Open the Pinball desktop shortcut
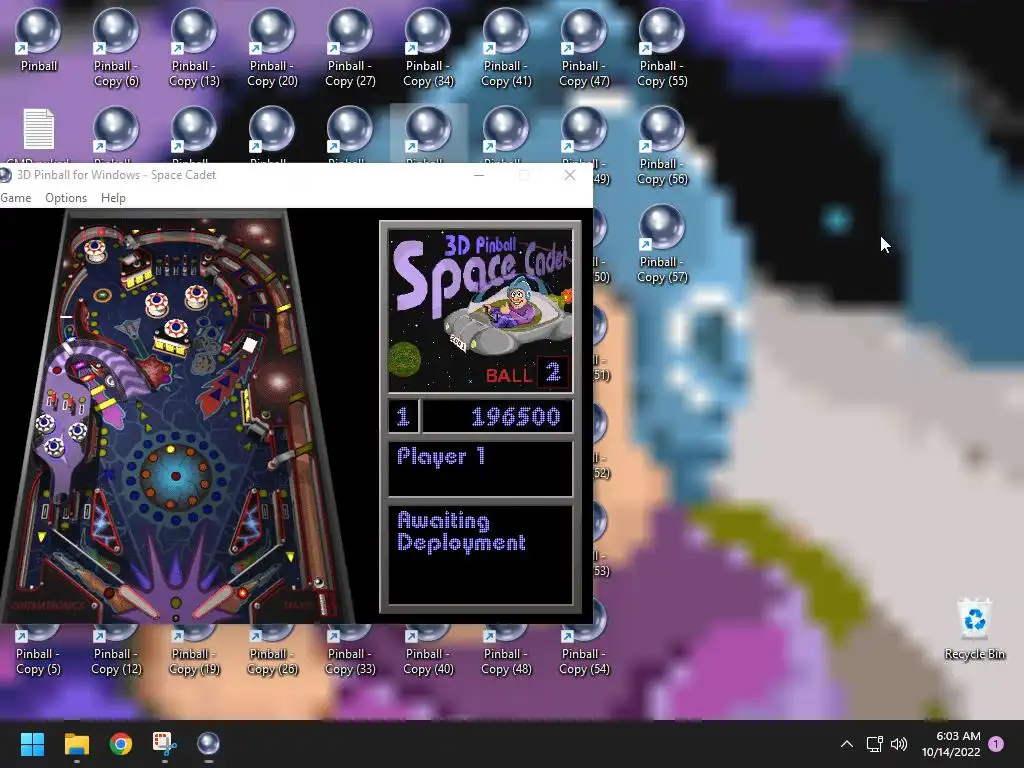The width and height of the screenshot is (1024, 768). (x=39, y=40)
